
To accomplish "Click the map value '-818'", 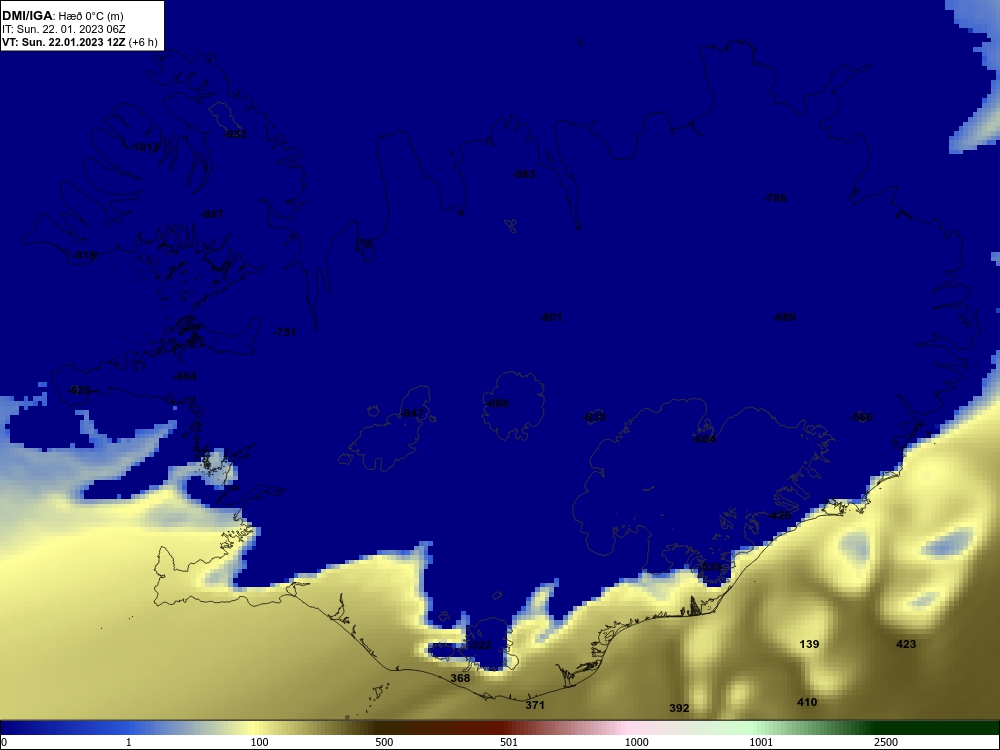I will pos(84,255).
